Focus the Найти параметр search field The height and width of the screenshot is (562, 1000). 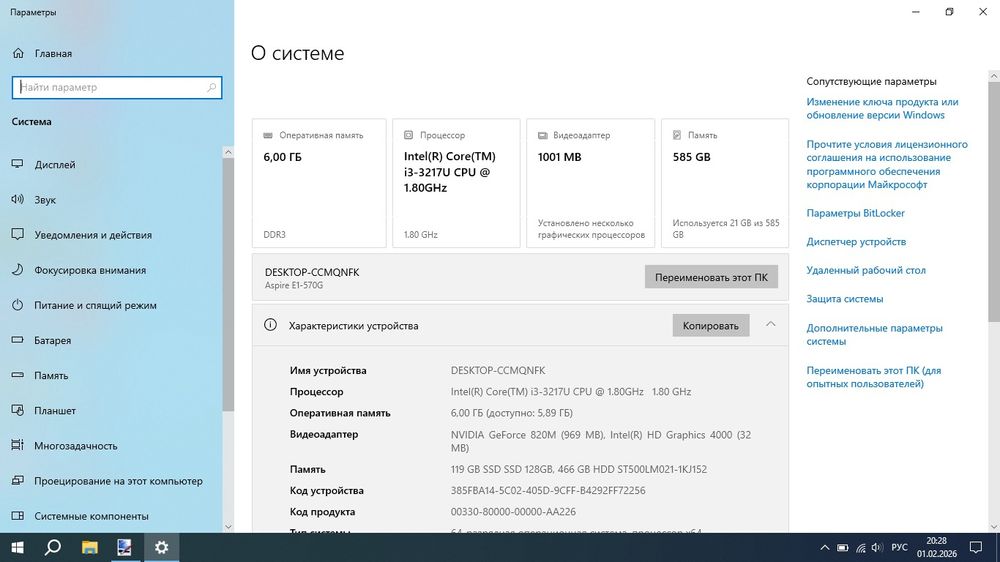[x=117, y=87]
